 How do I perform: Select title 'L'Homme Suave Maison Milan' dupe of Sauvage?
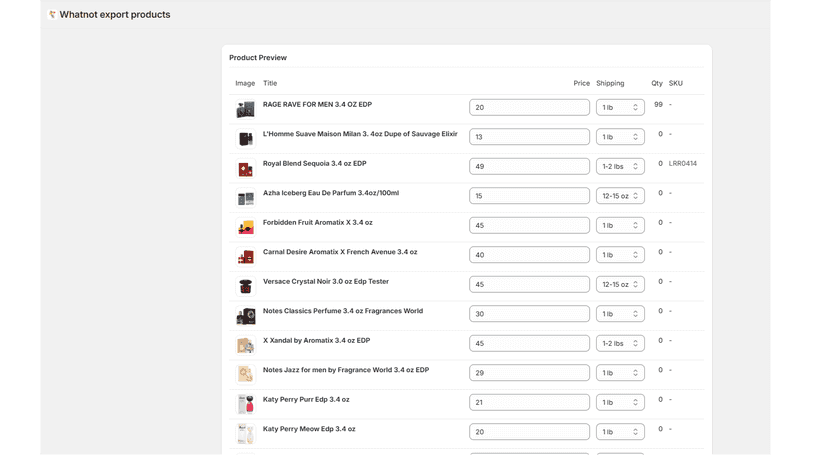point(360,134)
